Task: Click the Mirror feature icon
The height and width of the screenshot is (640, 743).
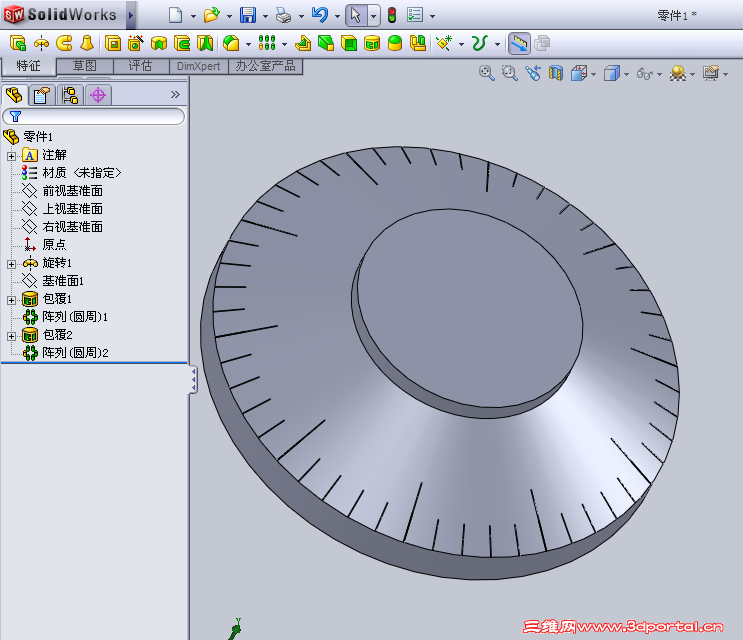Action: click(418, 43)
